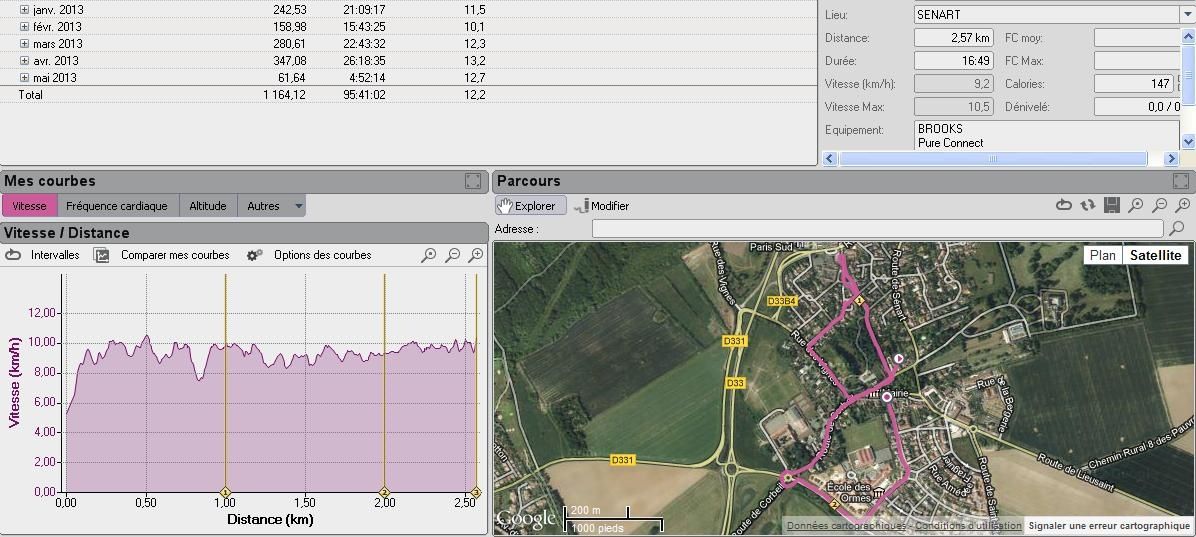Click the address search magnifier icon

coord(1176,229)
